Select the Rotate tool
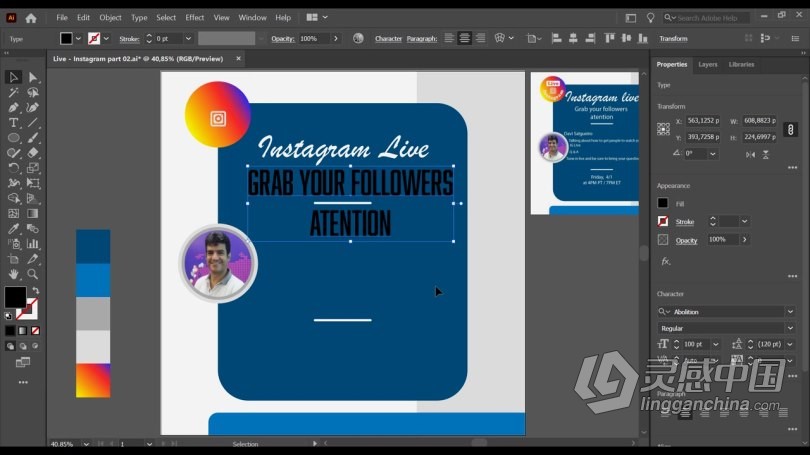 point(13,168)
